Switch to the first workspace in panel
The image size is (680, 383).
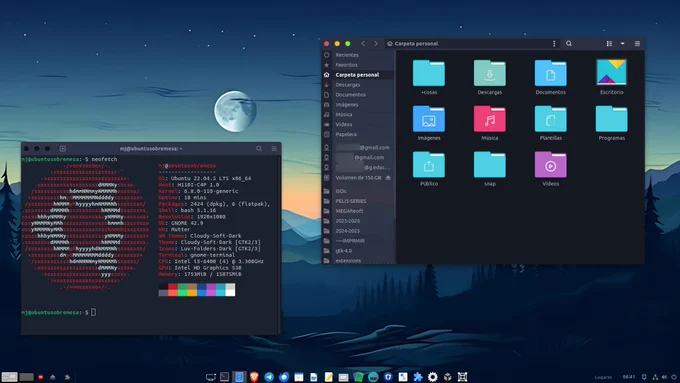9,377
